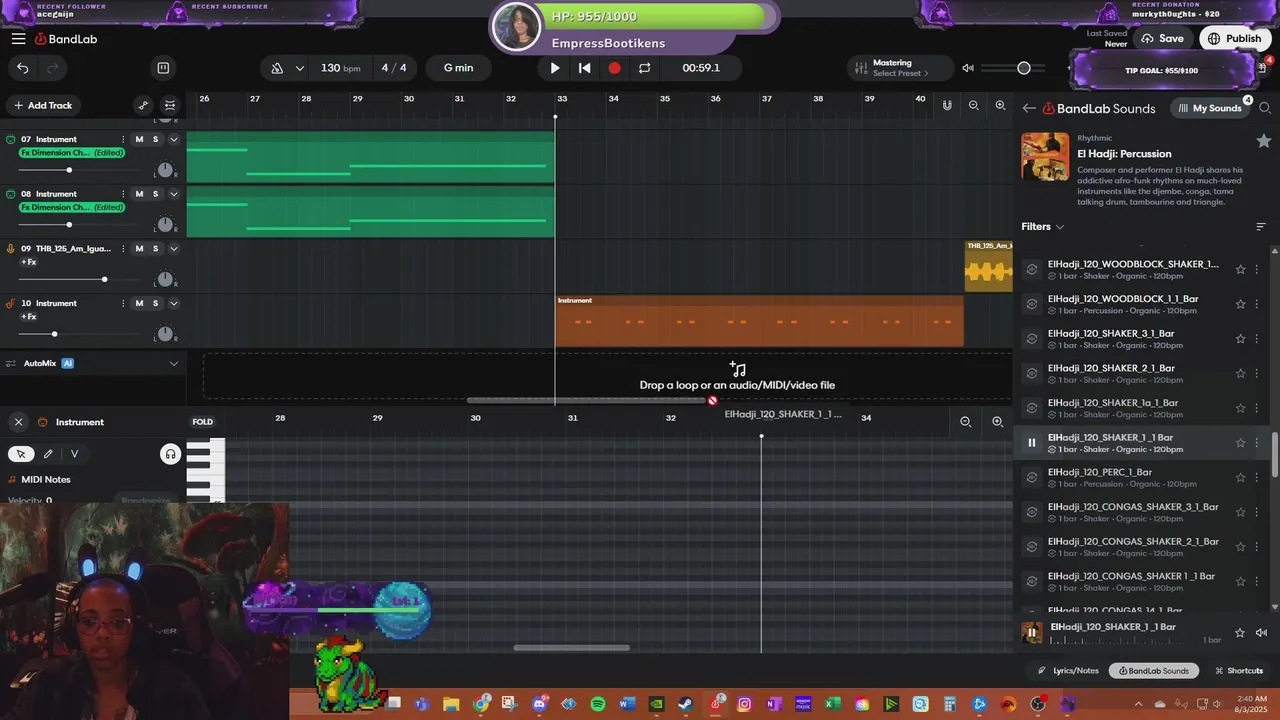Expand track 07 Instrument options chevron
The image size is (1280, 720).
(x=173, y=139)
